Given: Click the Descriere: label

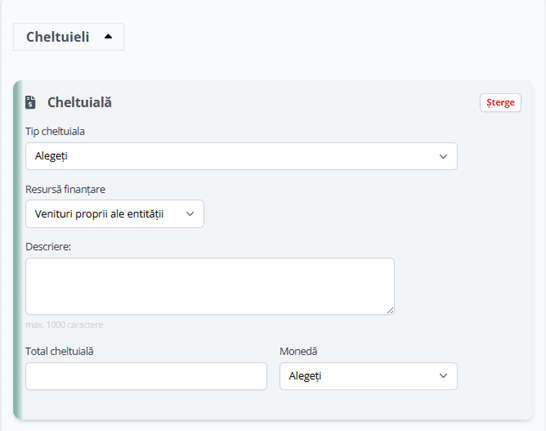Looking at the screenshot, I should (x=48, y=246).
